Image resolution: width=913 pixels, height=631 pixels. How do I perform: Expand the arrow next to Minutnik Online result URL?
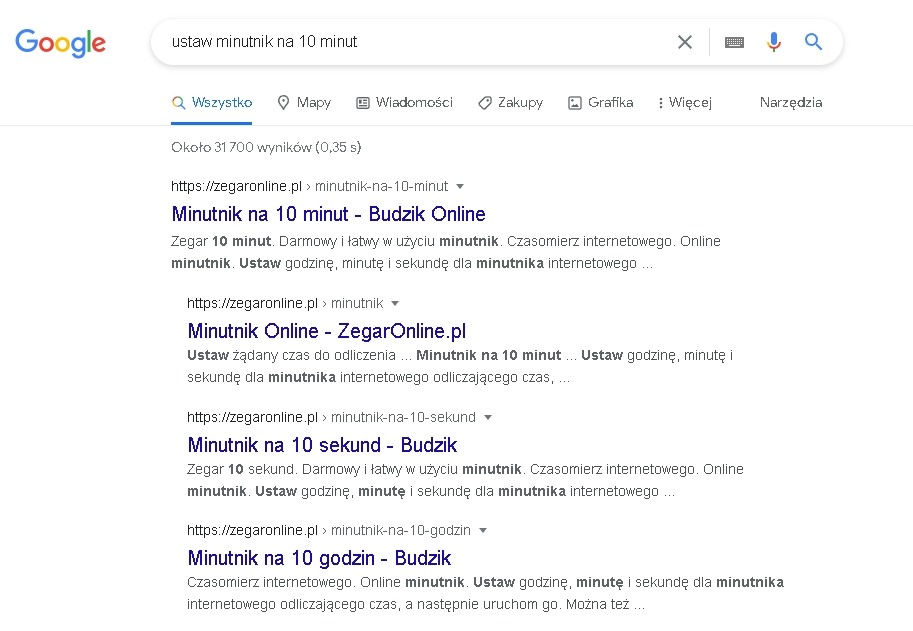point(394,303)
